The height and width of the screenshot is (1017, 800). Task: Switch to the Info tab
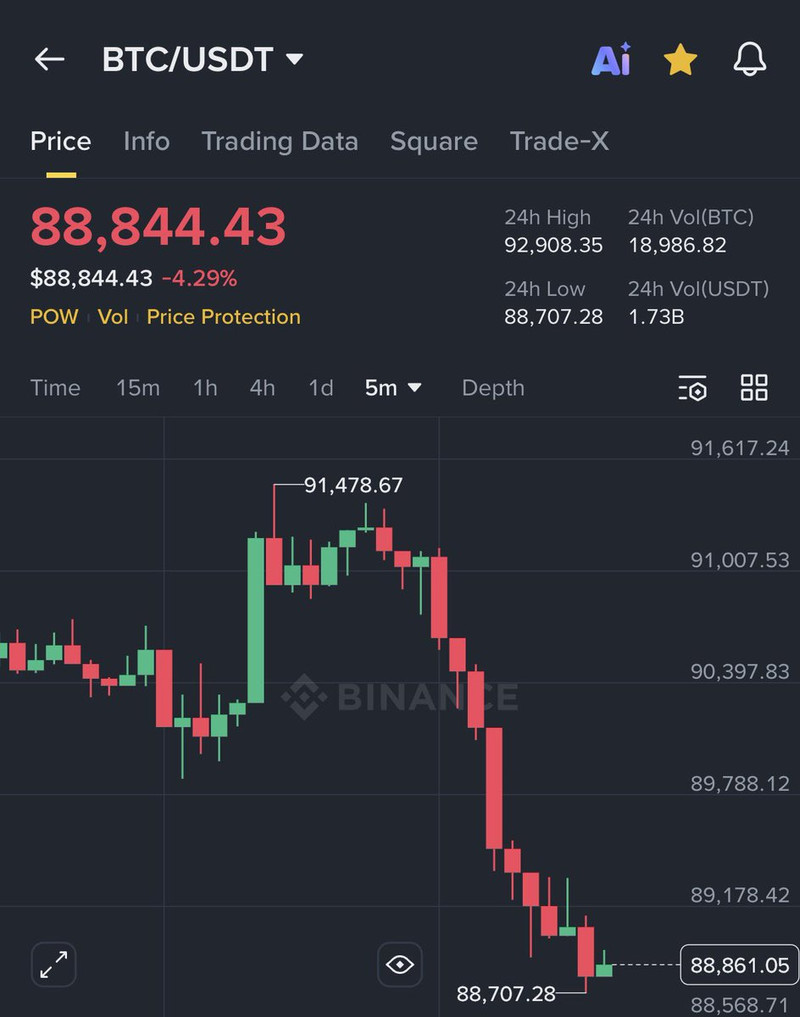point(146,142)
